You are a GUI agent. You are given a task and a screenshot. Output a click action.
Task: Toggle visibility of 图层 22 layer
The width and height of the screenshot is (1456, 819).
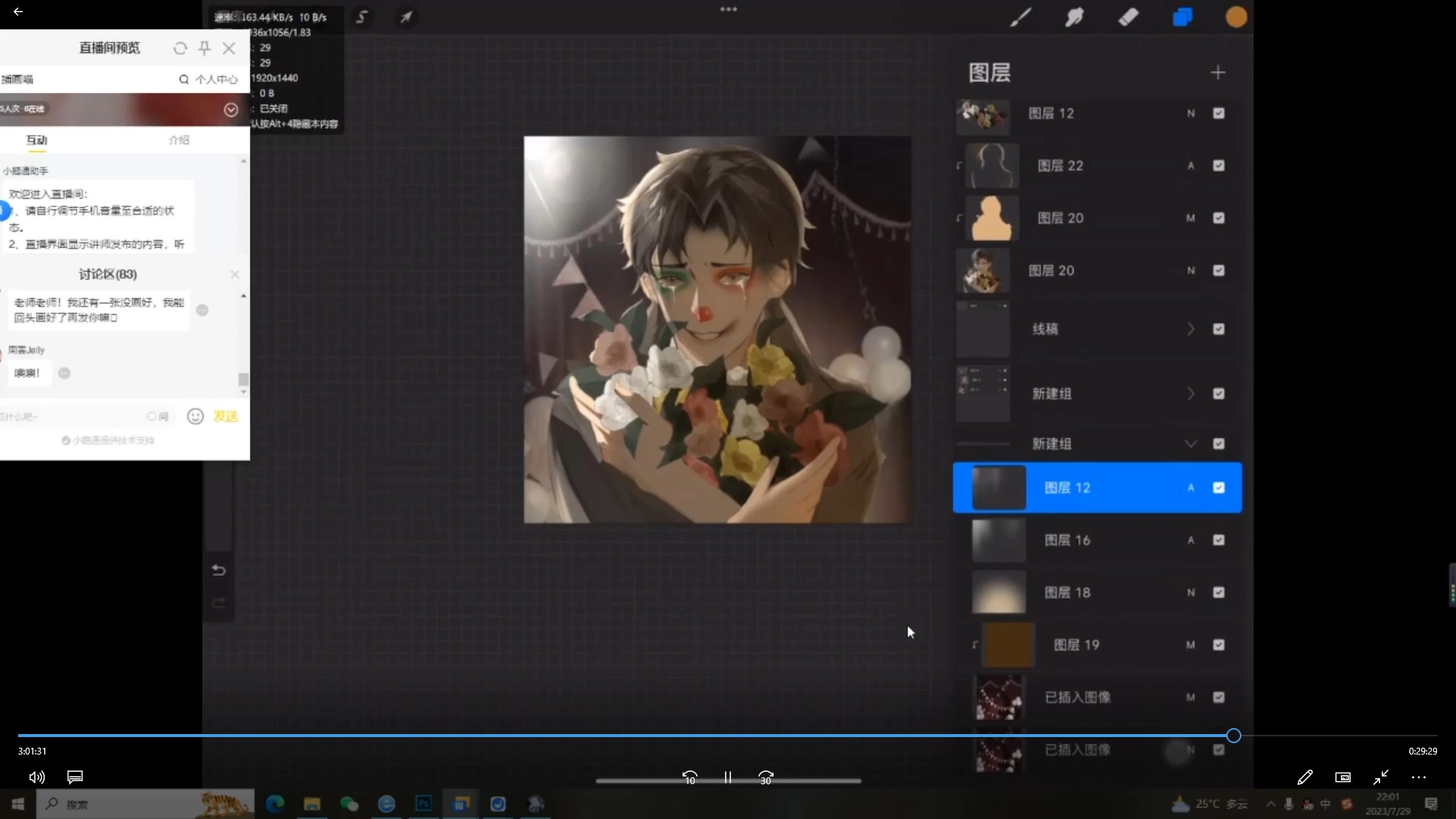(1219, 165)
